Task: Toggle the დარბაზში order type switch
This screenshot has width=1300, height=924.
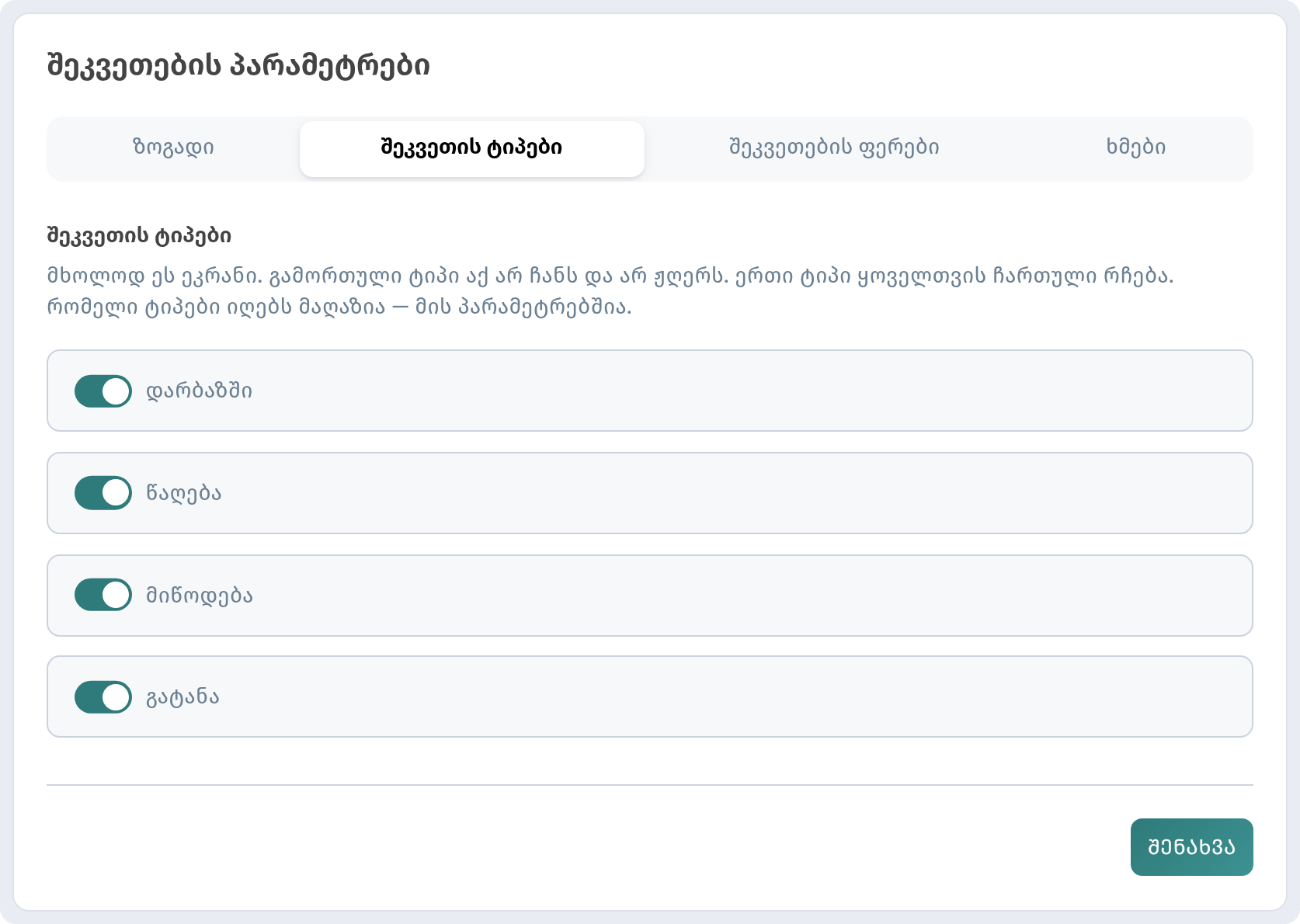Action: point(103,391)
